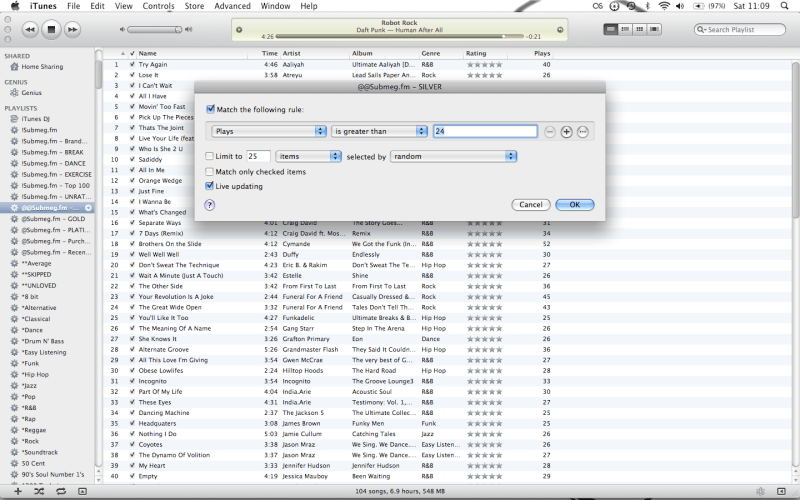Uncheck Match the following rule
800x500 pixels.
click(210, 109)
